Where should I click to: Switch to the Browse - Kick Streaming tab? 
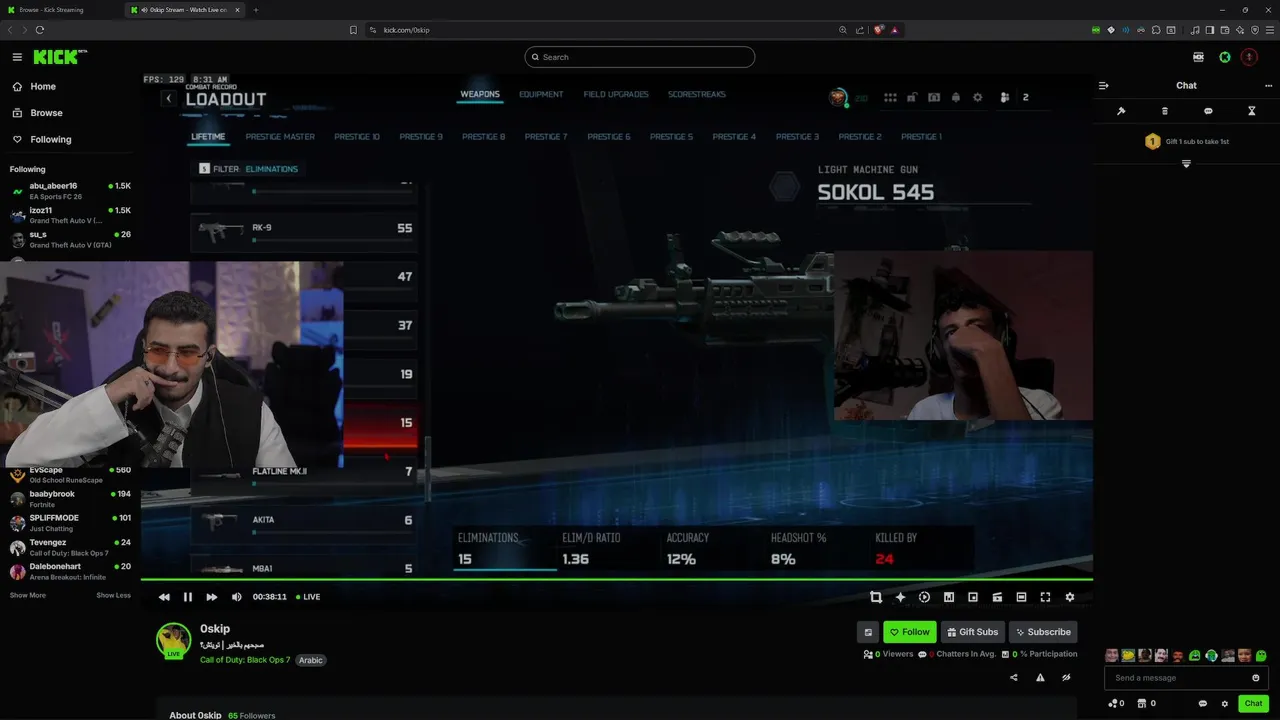tap(62, 10)
